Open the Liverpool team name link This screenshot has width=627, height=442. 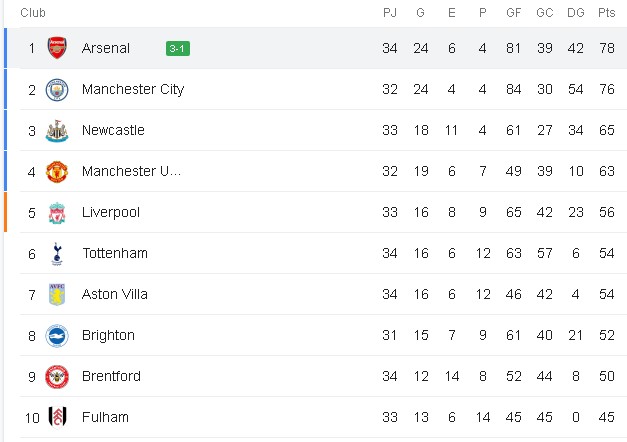(x=111, y=212)
